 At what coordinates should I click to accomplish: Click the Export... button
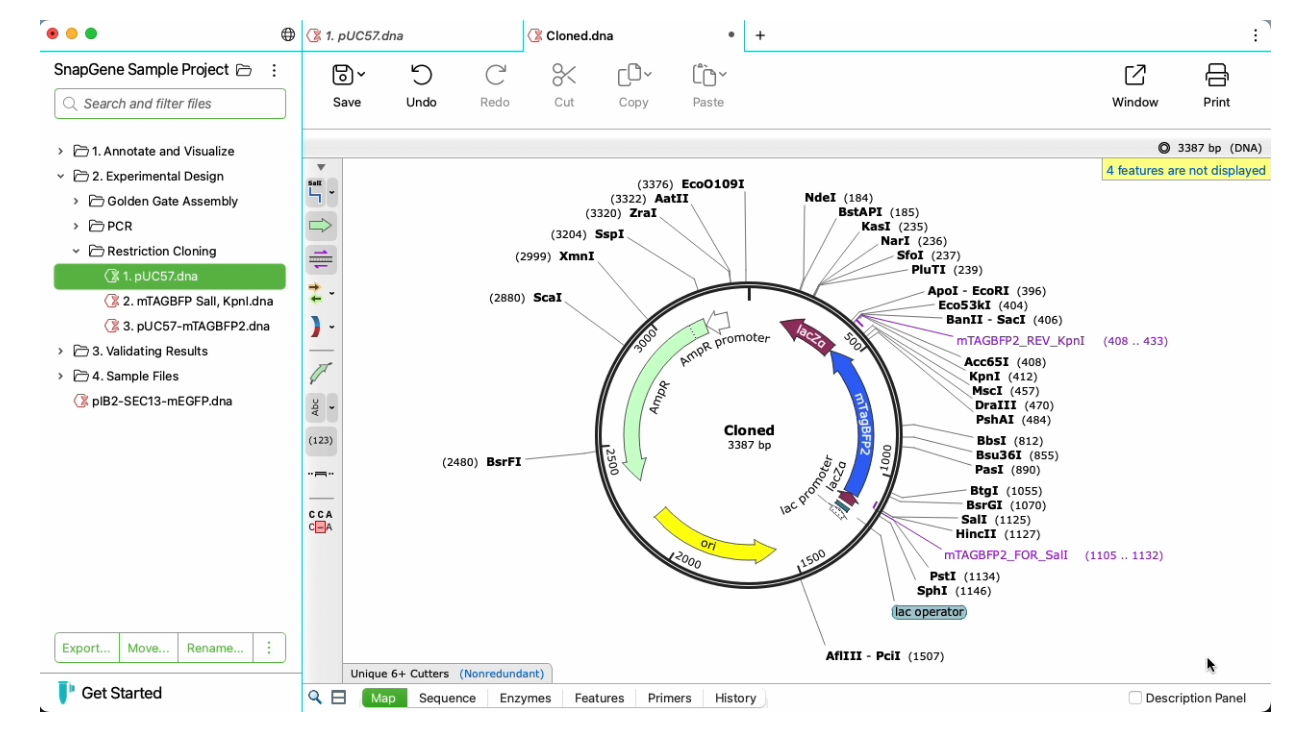tap(86, 647)
